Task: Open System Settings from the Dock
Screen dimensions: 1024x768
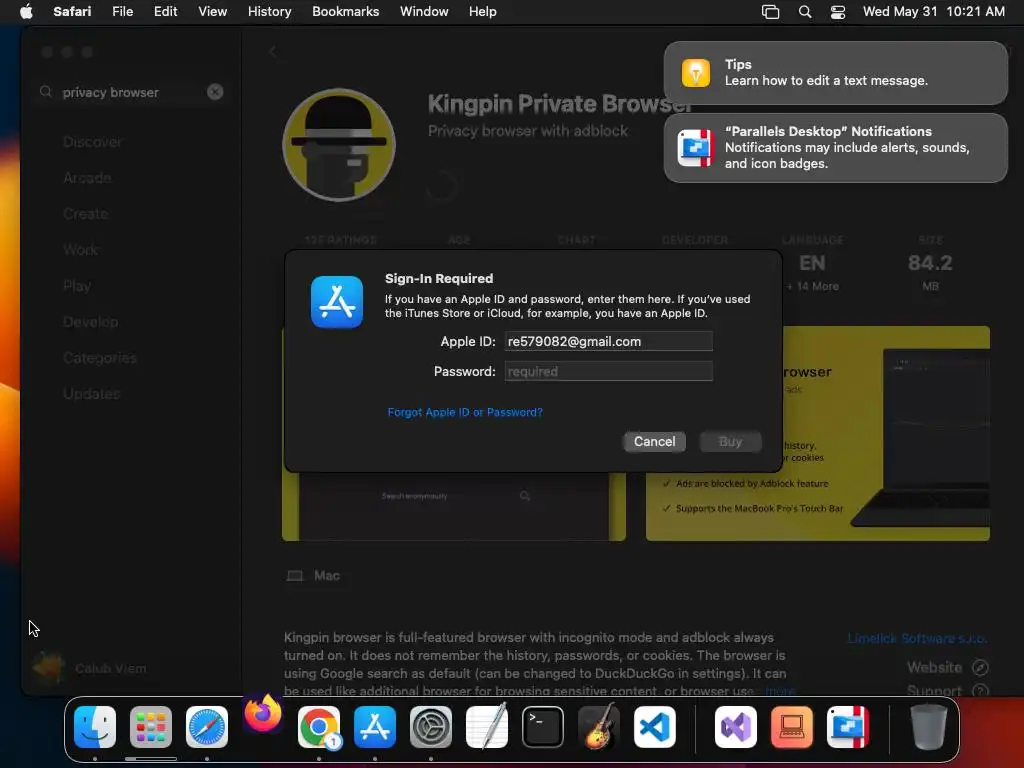Action: [431, 727]
